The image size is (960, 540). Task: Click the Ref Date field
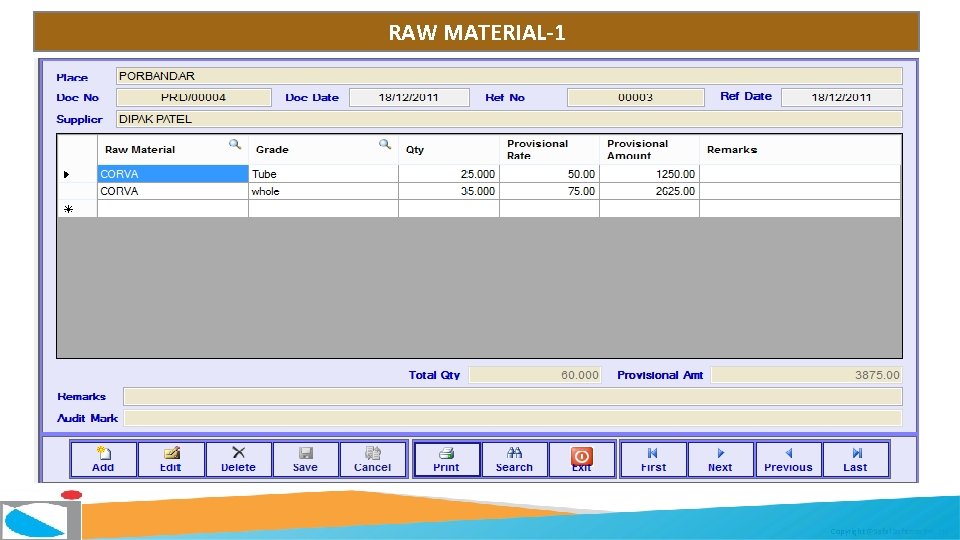841,97
